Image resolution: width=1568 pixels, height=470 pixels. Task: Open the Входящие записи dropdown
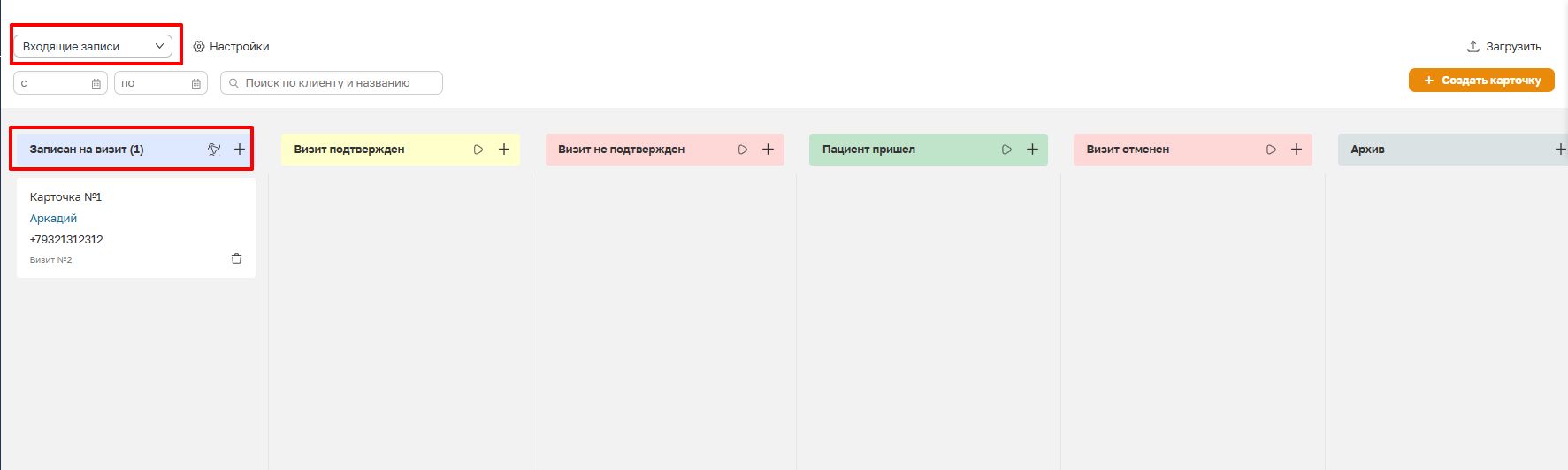pyautogui.click(x=93, y=46)
